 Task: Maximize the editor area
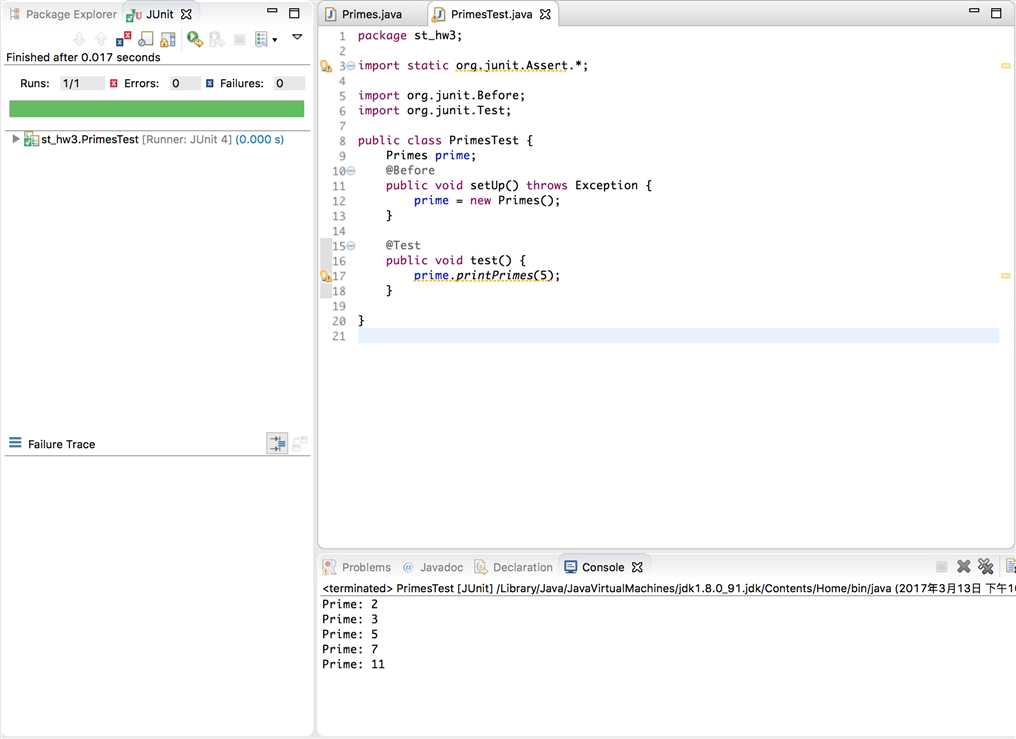997,13
